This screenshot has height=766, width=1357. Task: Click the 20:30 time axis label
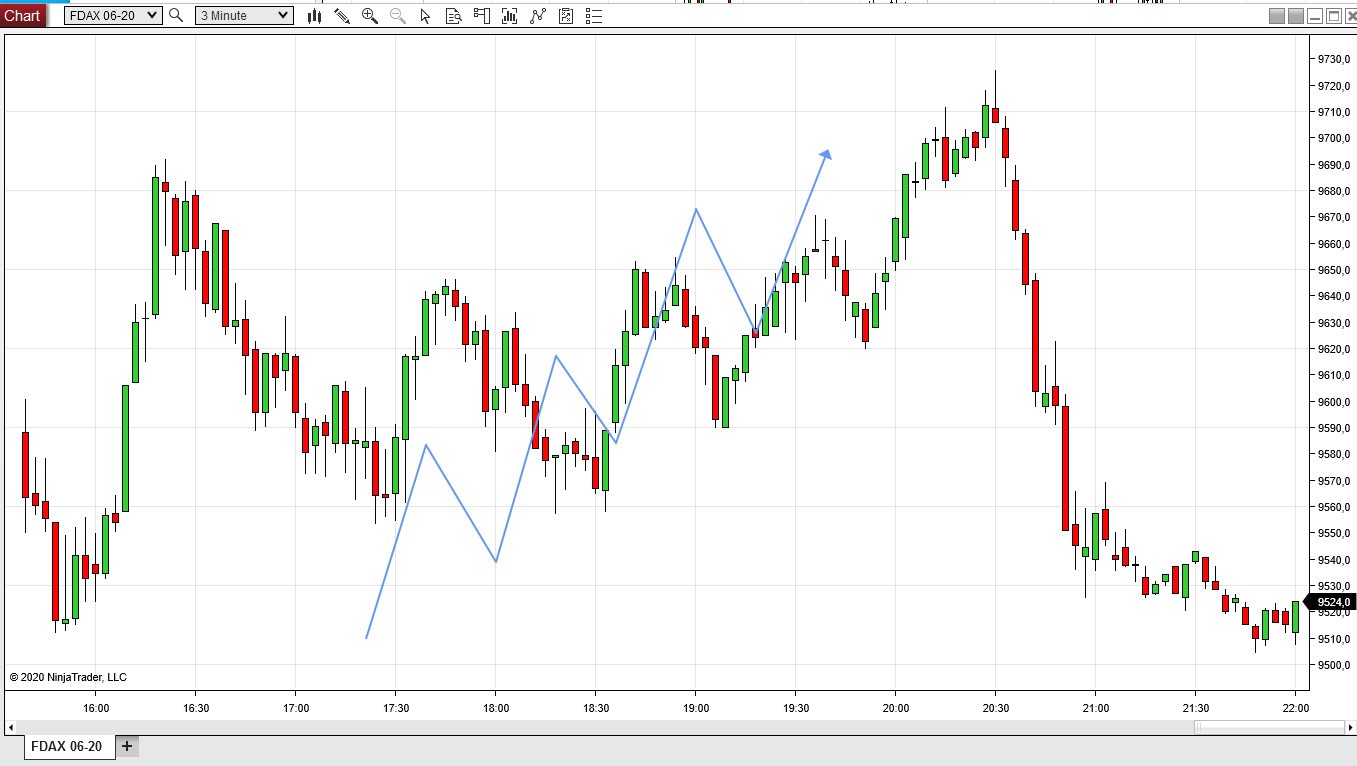tap(995, 708)
